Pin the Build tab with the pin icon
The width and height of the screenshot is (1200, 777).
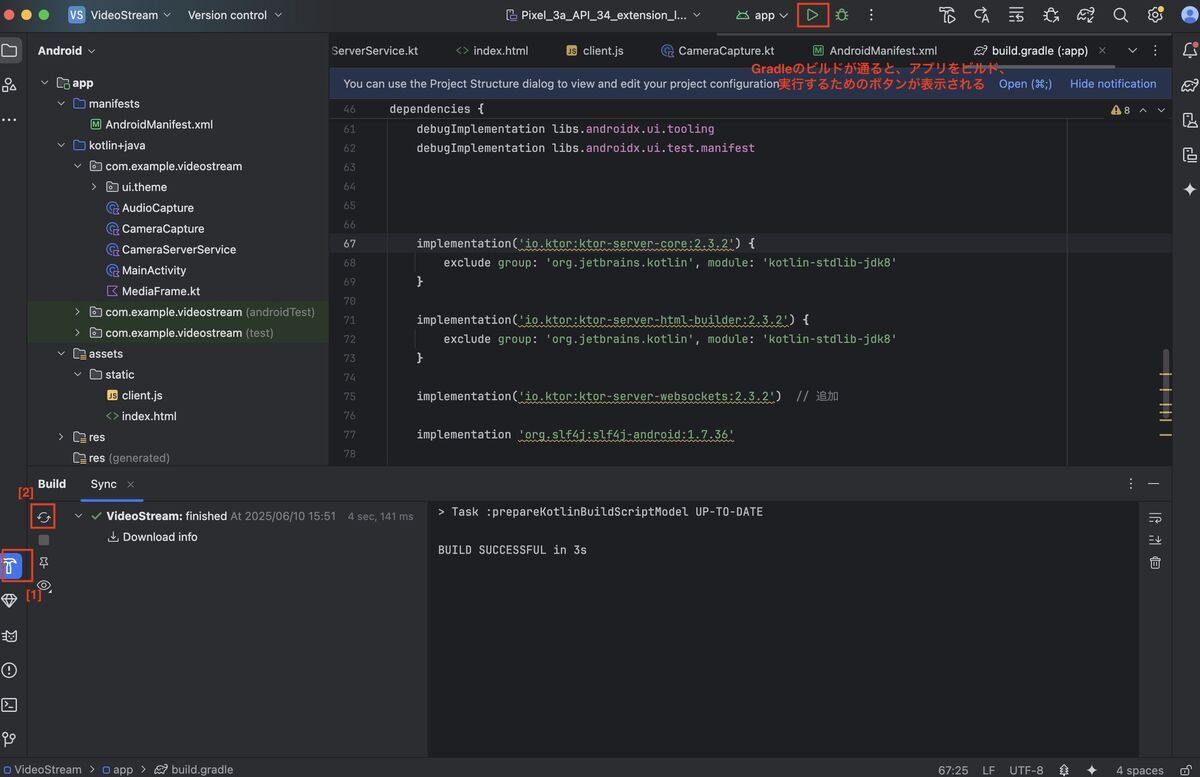pos(43,563)
